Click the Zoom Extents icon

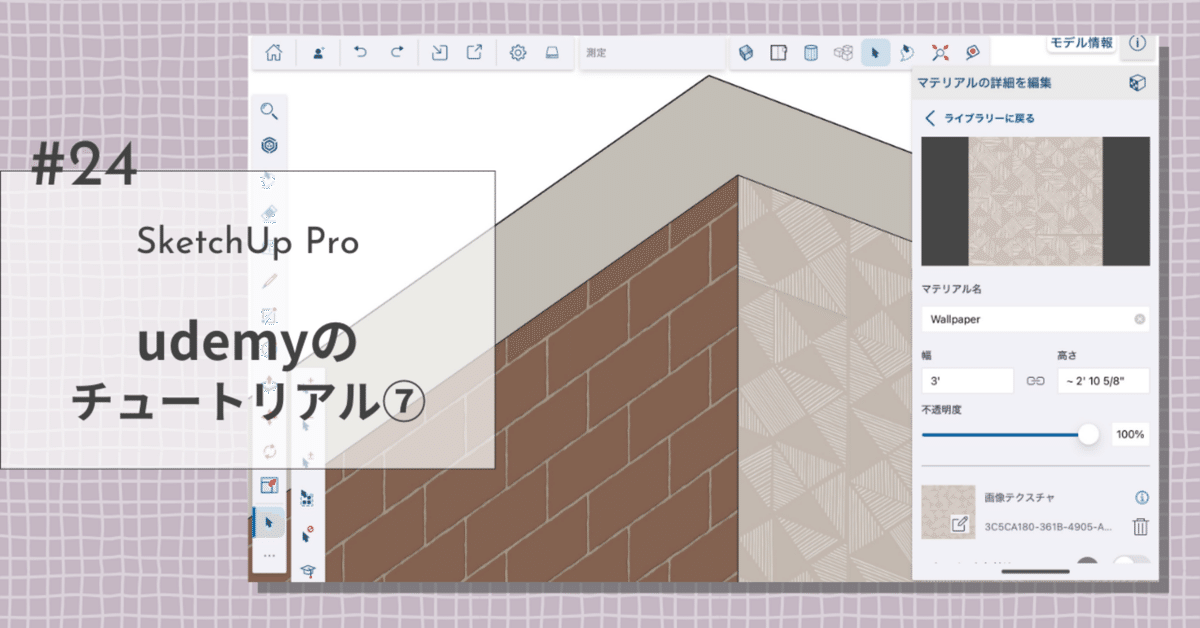pos(940,53)
